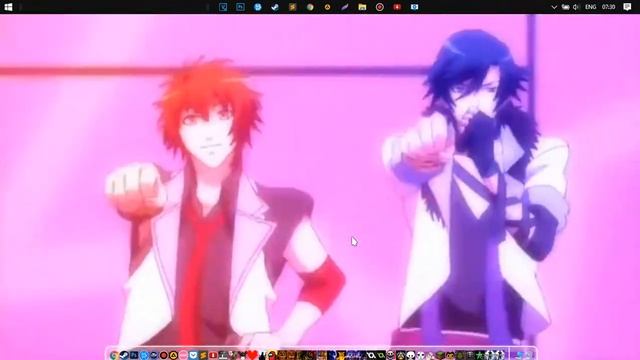Screen dimensions: 640x360
Task: Open the blue round icon in the top taskbar
Action: pos(258,7)
